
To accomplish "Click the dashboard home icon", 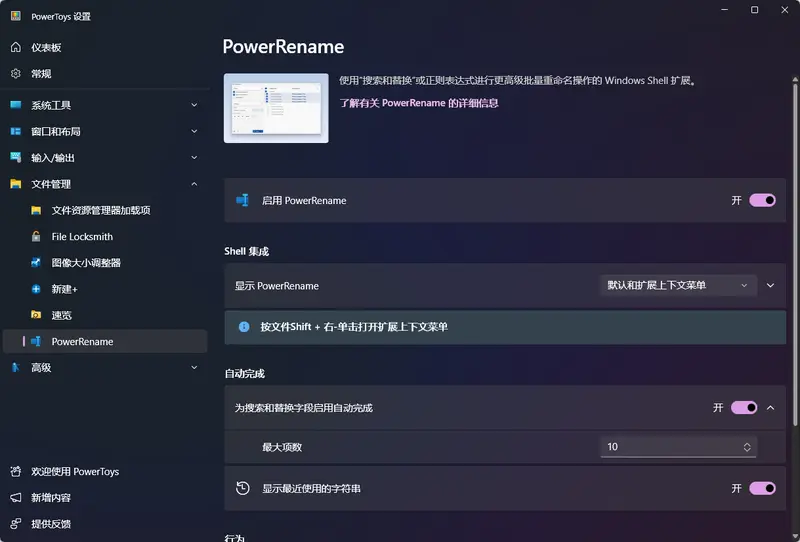I will pos(16,47).
